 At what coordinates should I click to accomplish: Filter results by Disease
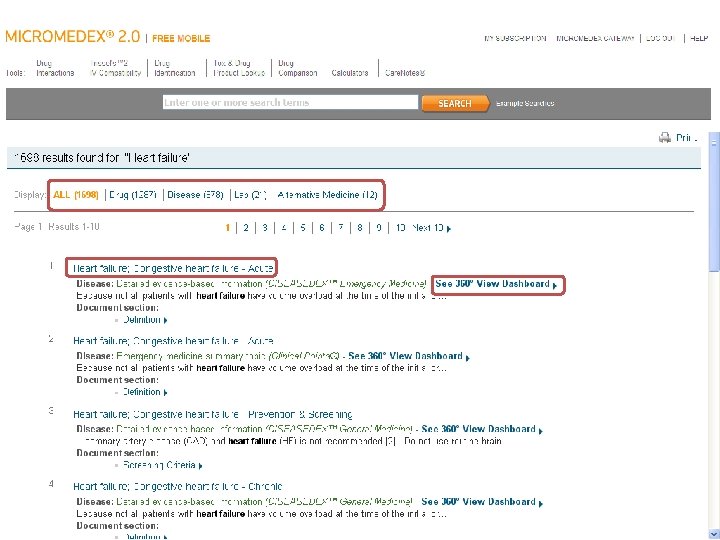coord(195,195)
